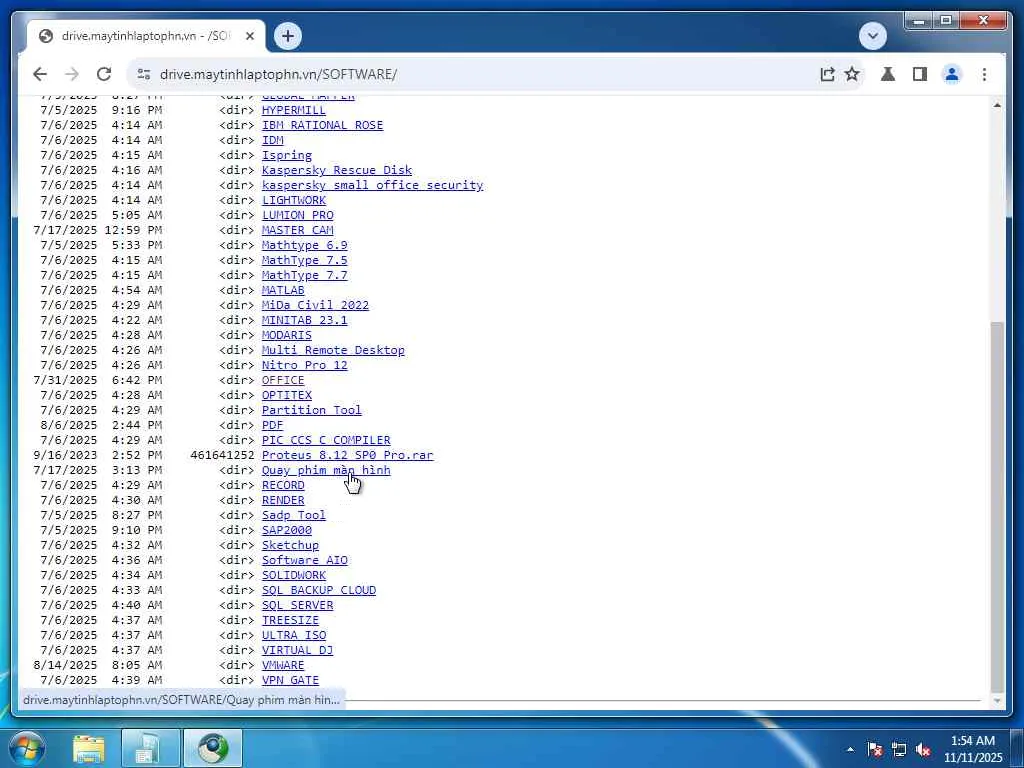Open the MathType 7.7 folder

pyautogui.click(x=304, y=276)
